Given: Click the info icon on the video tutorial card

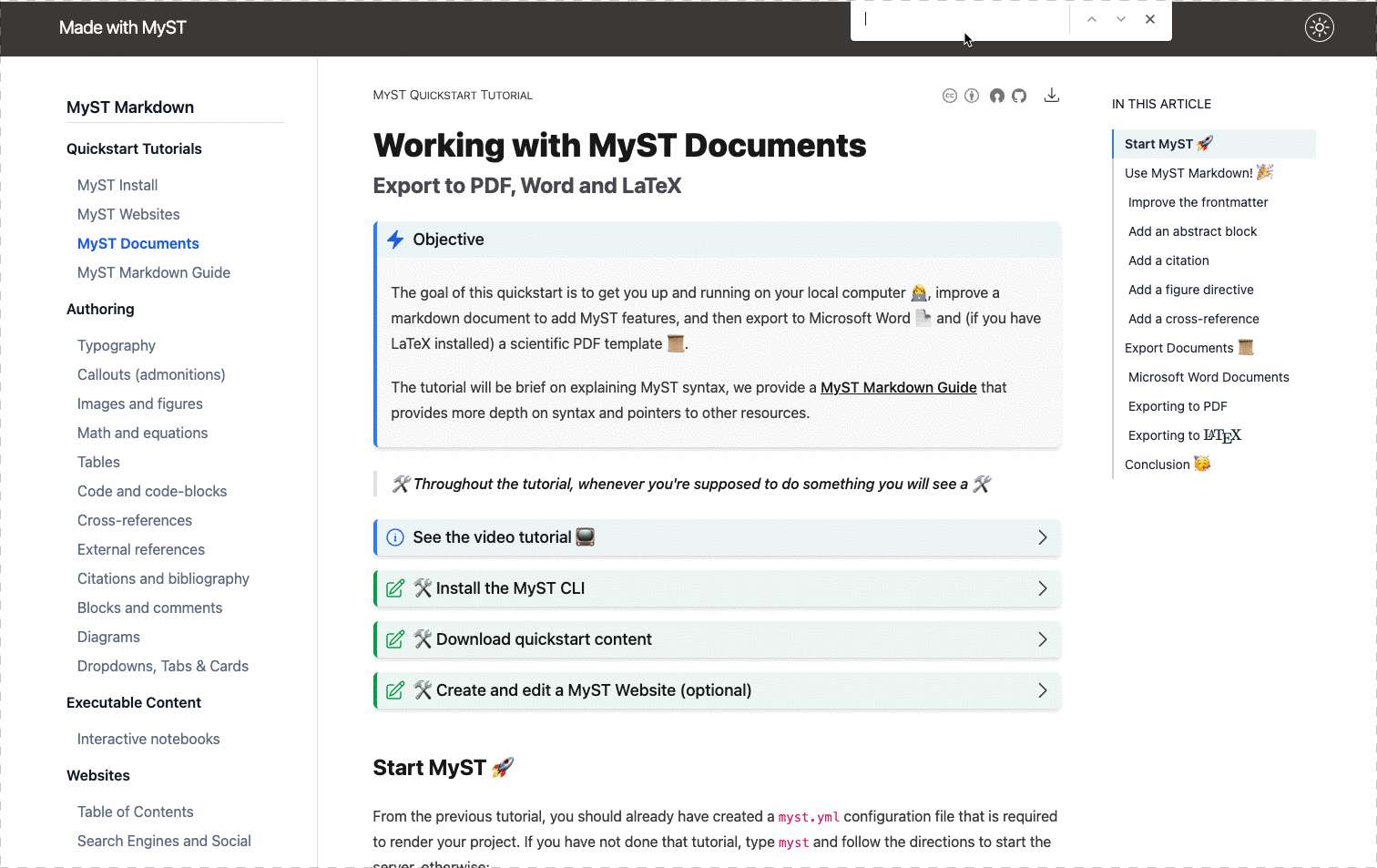Looking at the screenshot, I should [x=394, y=536].
